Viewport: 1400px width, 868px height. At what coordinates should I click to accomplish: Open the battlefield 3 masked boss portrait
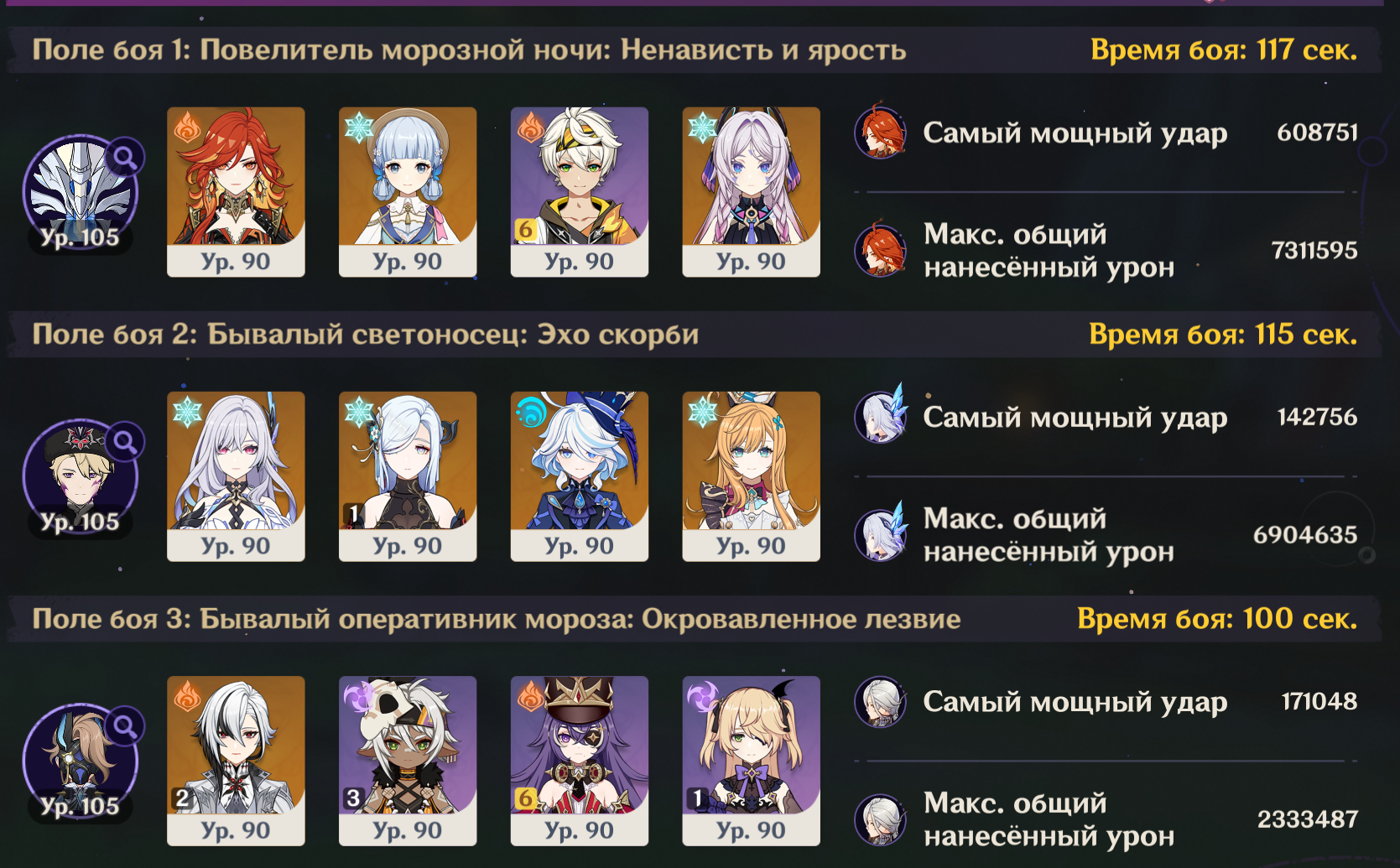(81, 761)
